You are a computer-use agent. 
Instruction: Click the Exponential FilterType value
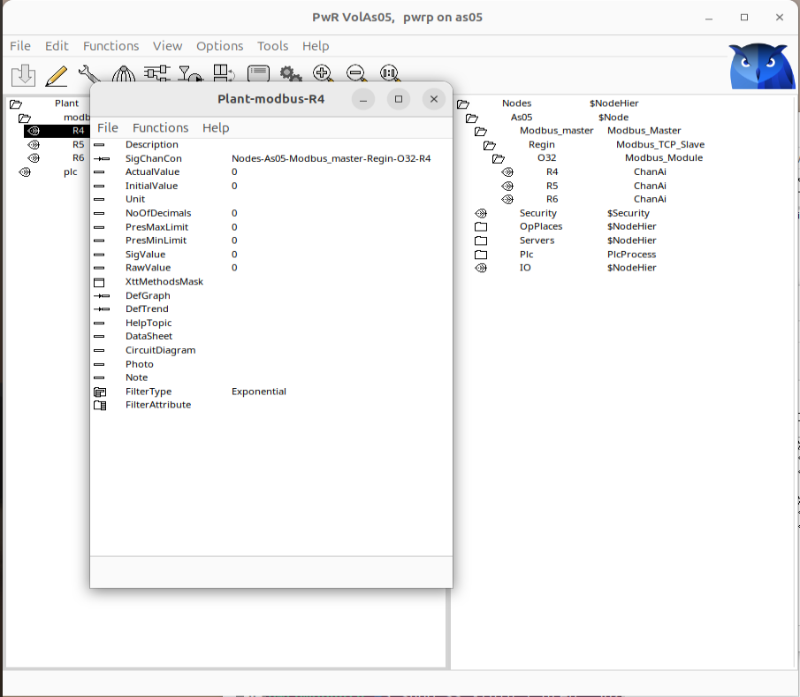(259, 391)
